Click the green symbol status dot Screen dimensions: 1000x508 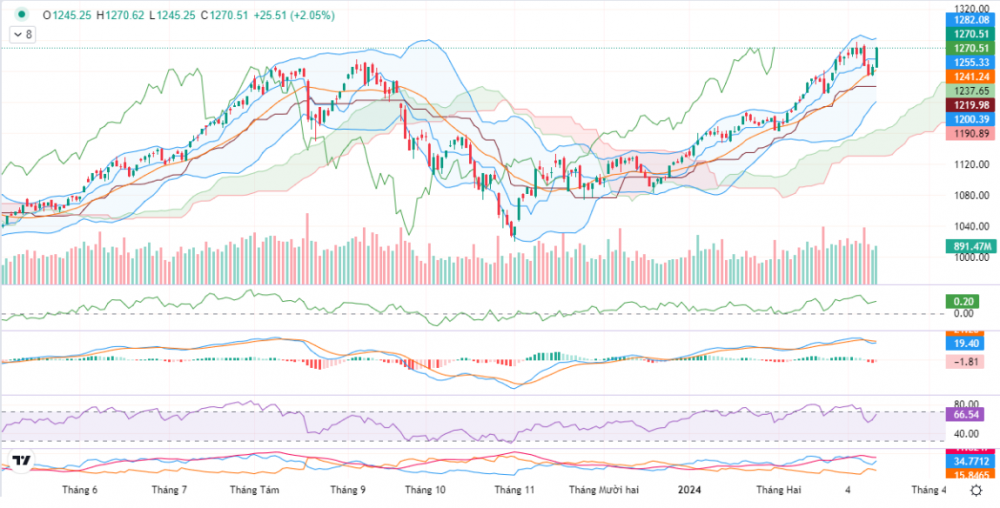[17, 15]
